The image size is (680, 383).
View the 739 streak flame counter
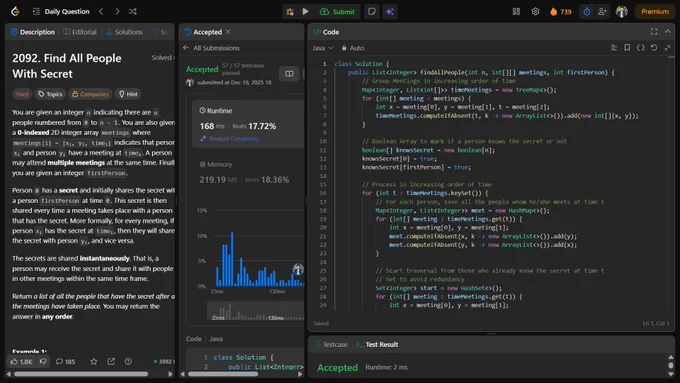[x=561, y=12]
